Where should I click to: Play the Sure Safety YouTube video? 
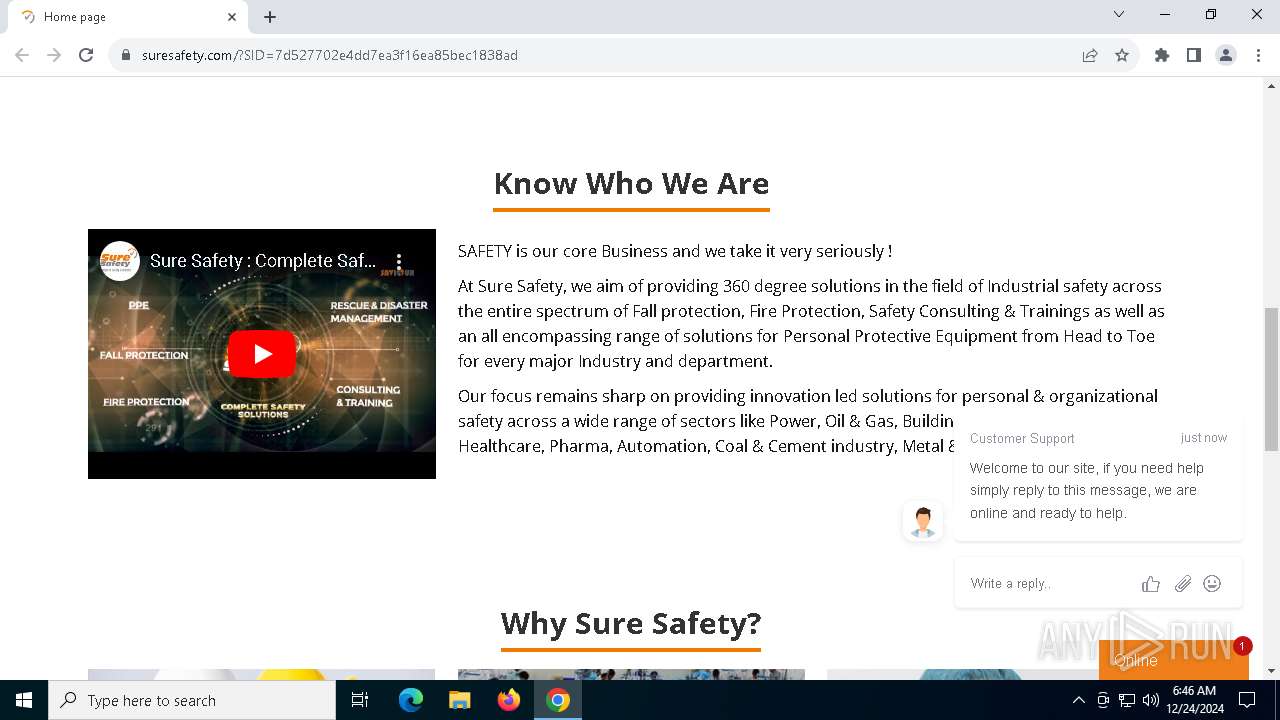click(x=262, y=354)
